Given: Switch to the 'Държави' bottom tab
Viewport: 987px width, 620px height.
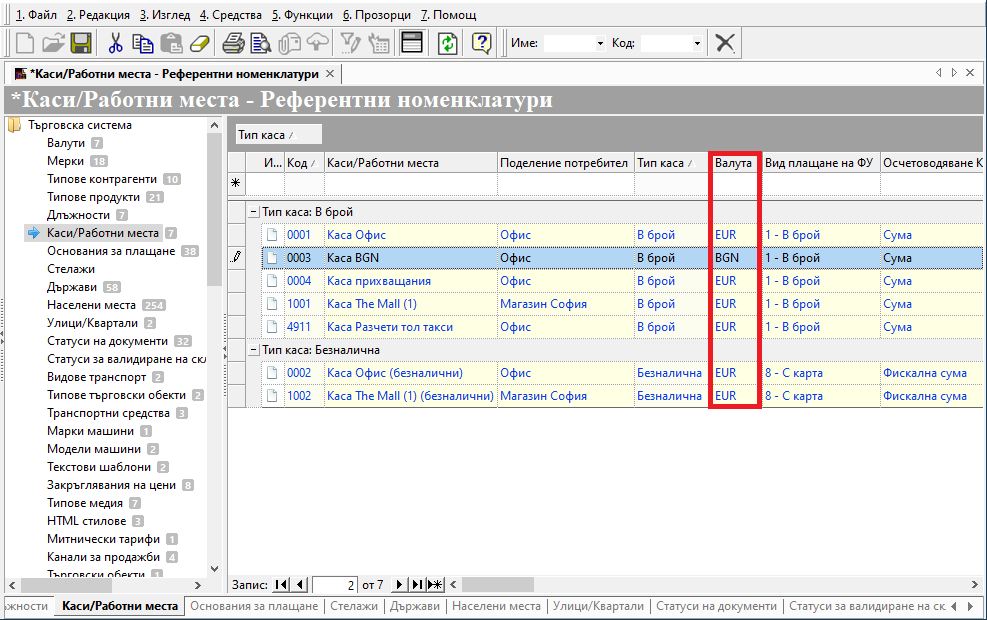Looking at the screenshot, I should (x=415, y=606).
